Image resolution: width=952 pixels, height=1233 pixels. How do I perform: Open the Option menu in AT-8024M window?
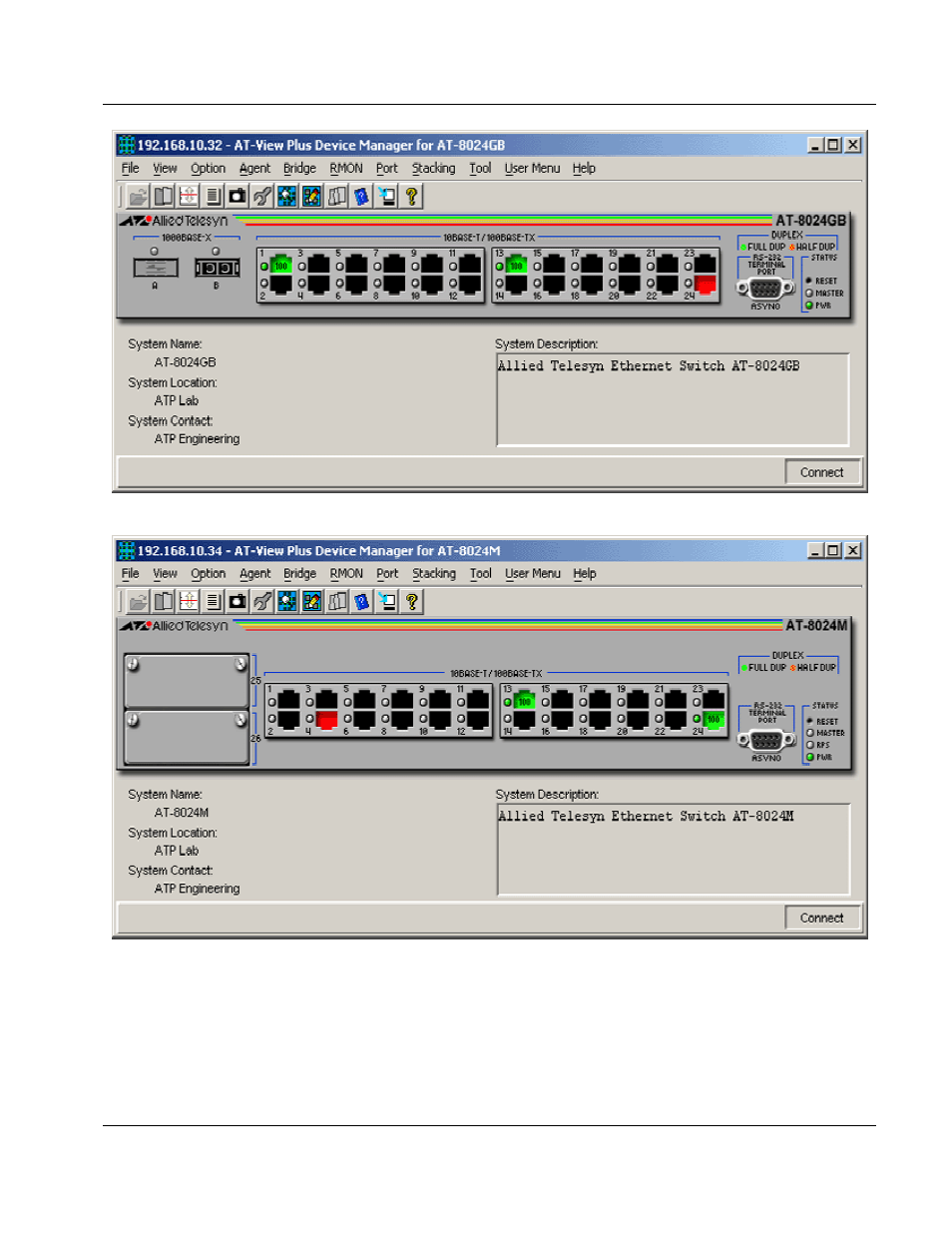click(x=209, y=574)
